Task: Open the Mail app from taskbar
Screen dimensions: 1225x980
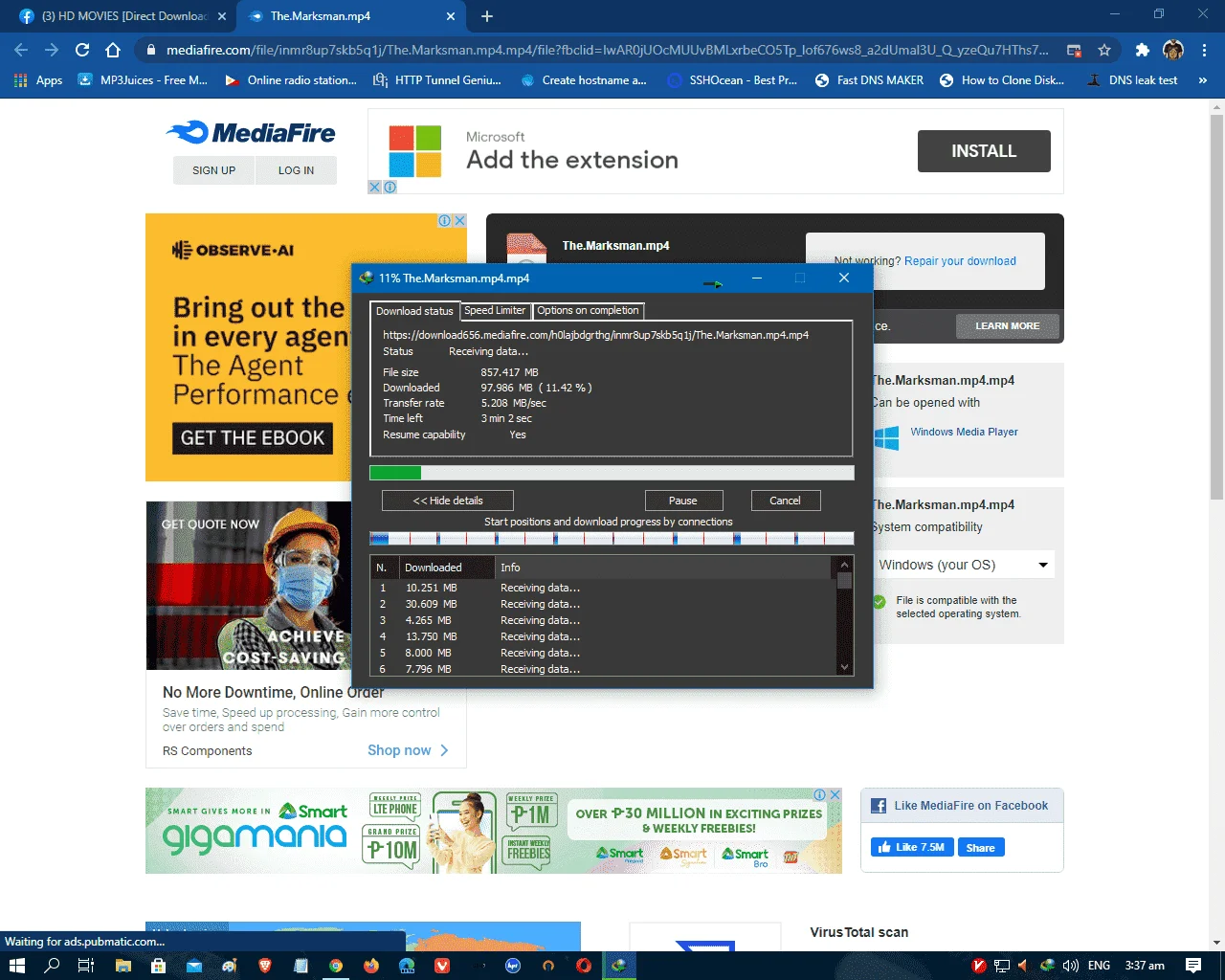Action: coord(194,966)
